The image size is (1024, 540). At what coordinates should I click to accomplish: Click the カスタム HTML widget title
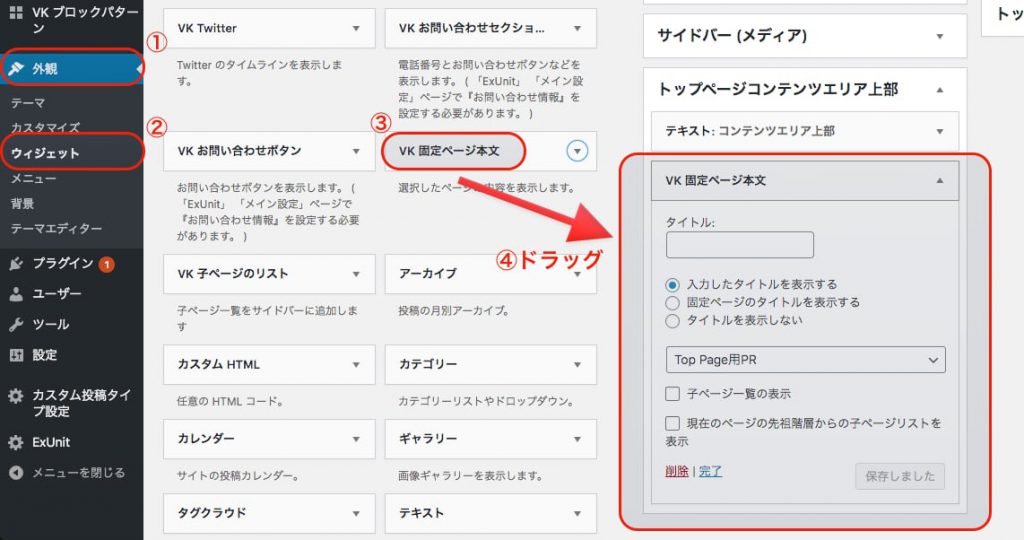[x=219, y=364]
